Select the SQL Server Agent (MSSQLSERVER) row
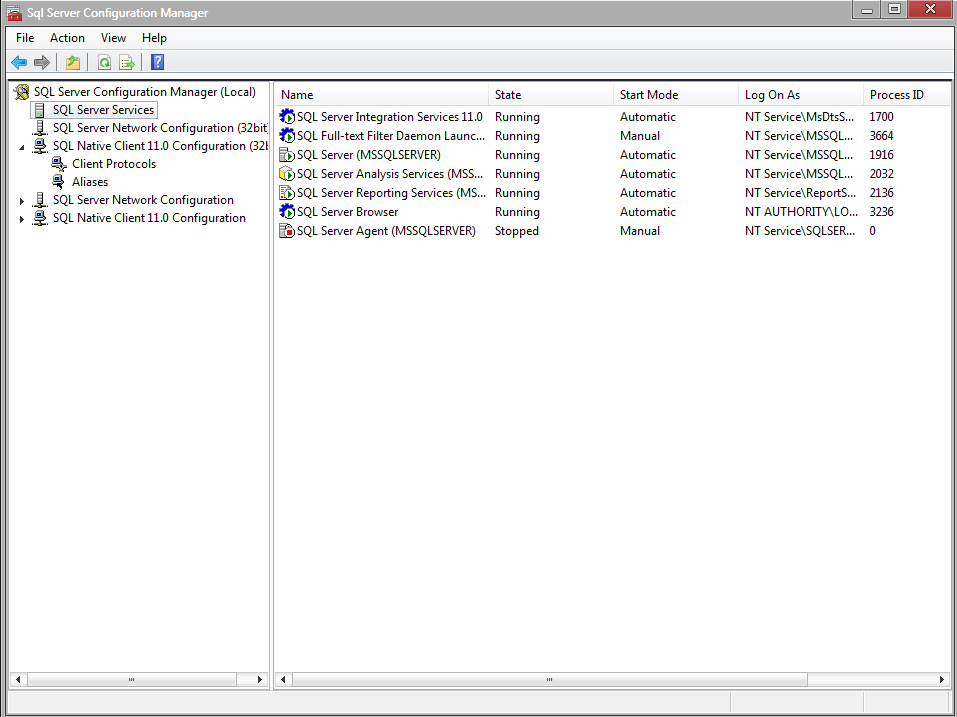 point(613,231)
